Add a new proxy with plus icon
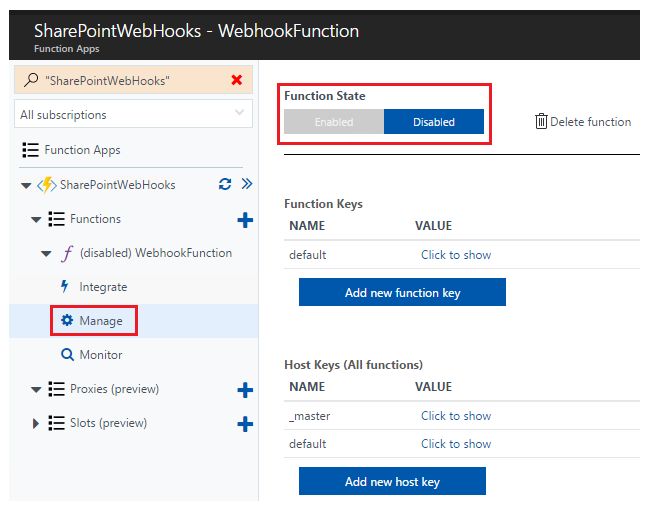659x506 pixels. (245, 390)
